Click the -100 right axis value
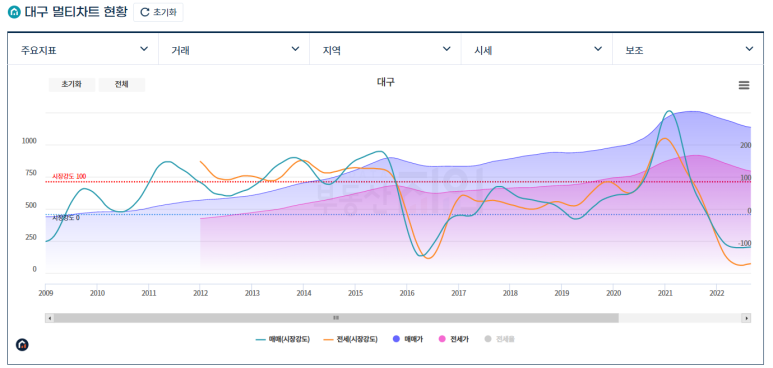The width and height of the screenshot is (773, 368). click(x=744, y=244)
